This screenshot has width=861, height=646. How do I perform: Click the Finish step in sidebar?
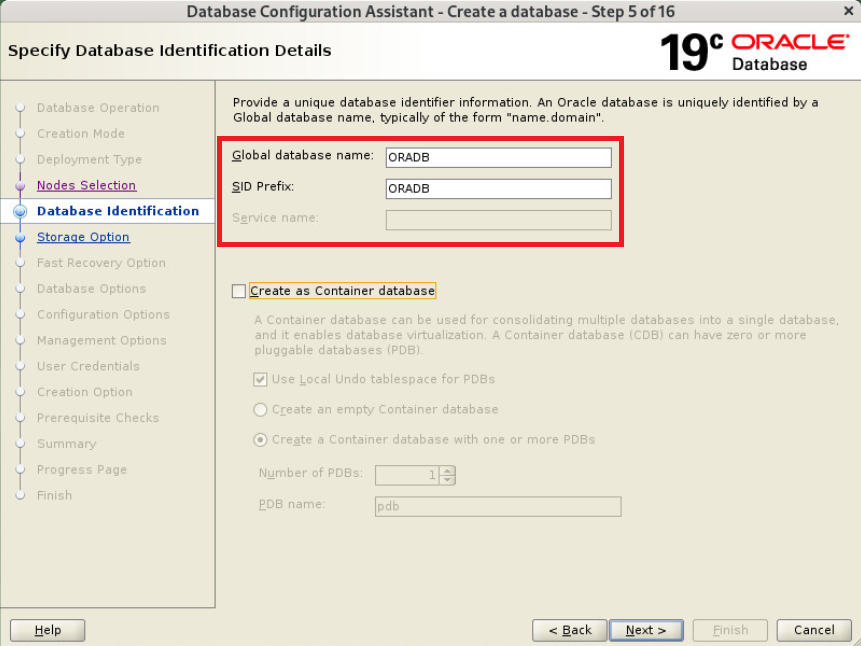[x=54, y=495]
